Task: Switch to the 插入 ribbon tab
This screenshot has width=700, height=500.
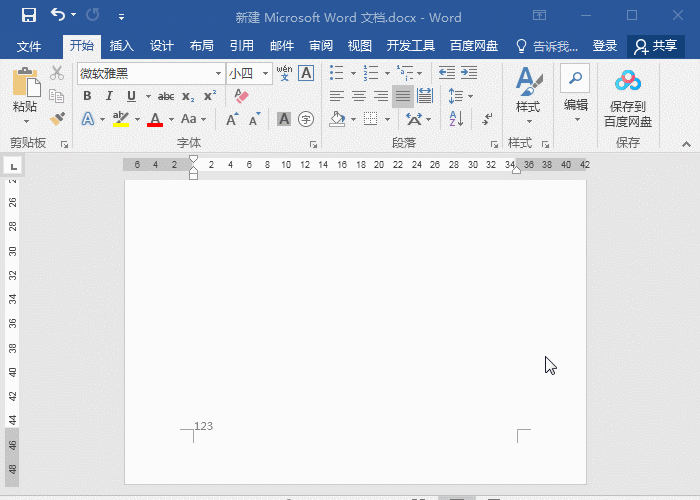Action: click(x=122, y=46)
